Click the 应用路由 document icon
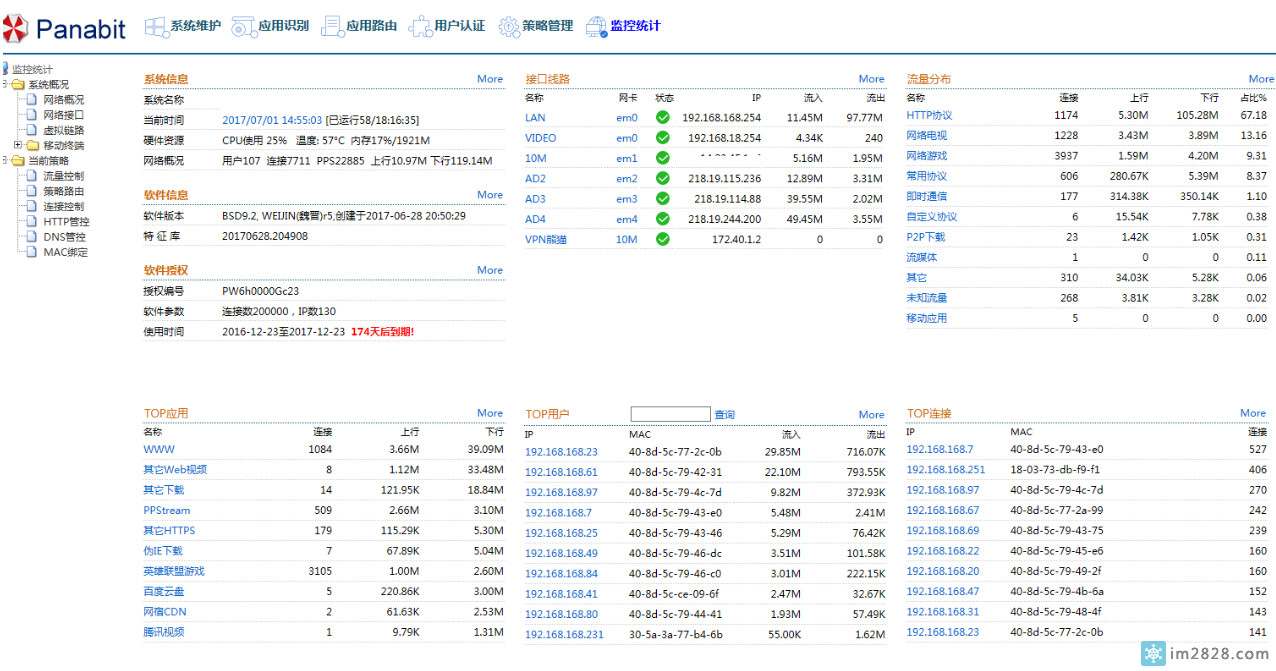The height and width of the screenshot is (671, 1276). [x=332, y=27]
